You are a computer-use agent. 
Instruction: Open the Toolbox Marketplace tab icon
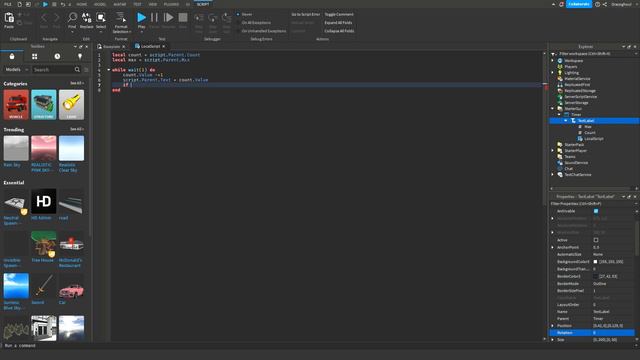tap(12, 56)
